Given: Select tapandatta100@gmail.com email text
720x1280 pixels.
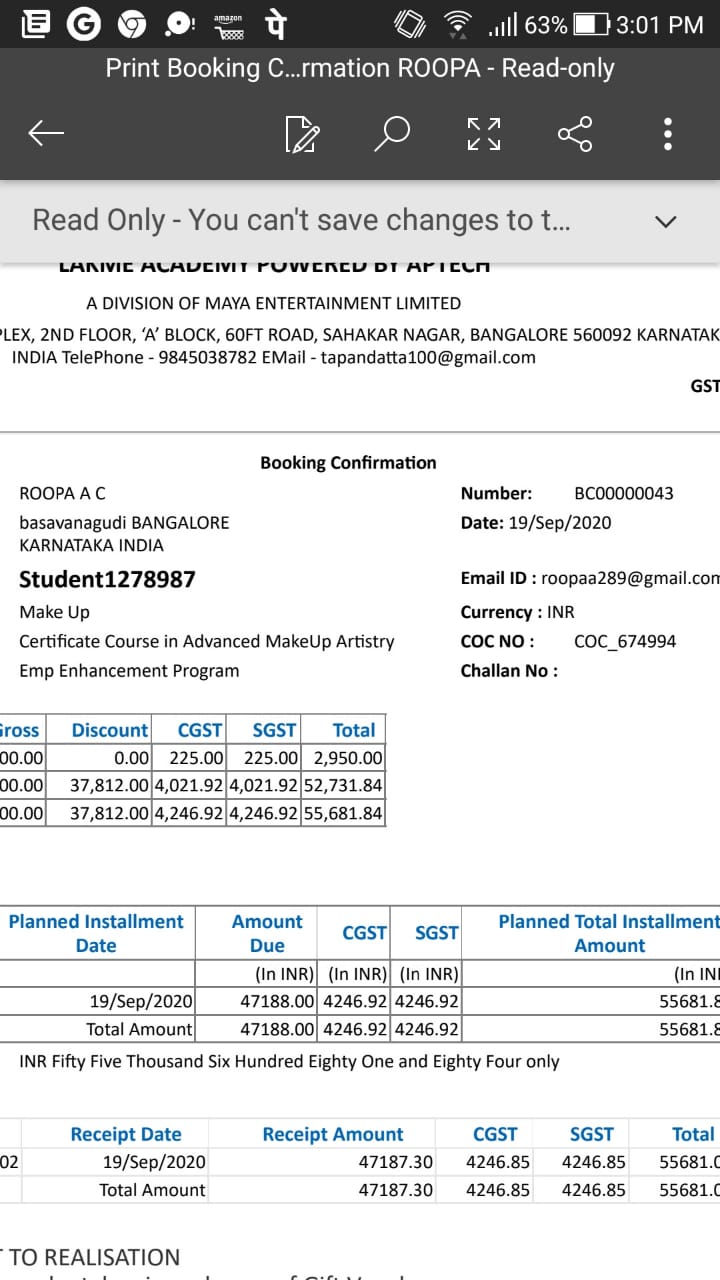Looking at the screenshot, I should tap(428, 357).
